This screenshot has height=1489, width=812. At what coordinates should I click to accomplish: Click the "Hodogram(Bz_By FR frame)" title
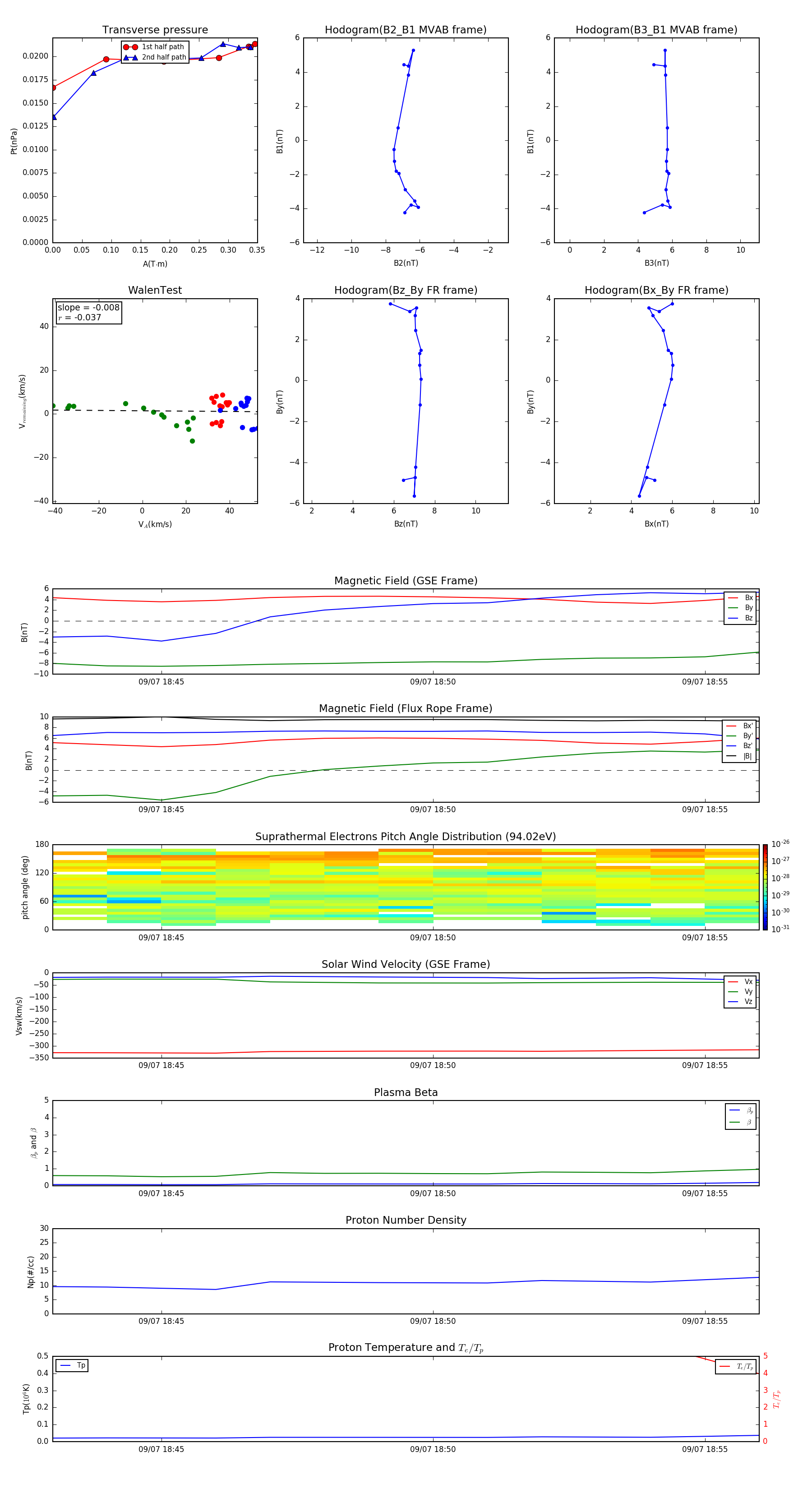point(406,290)
